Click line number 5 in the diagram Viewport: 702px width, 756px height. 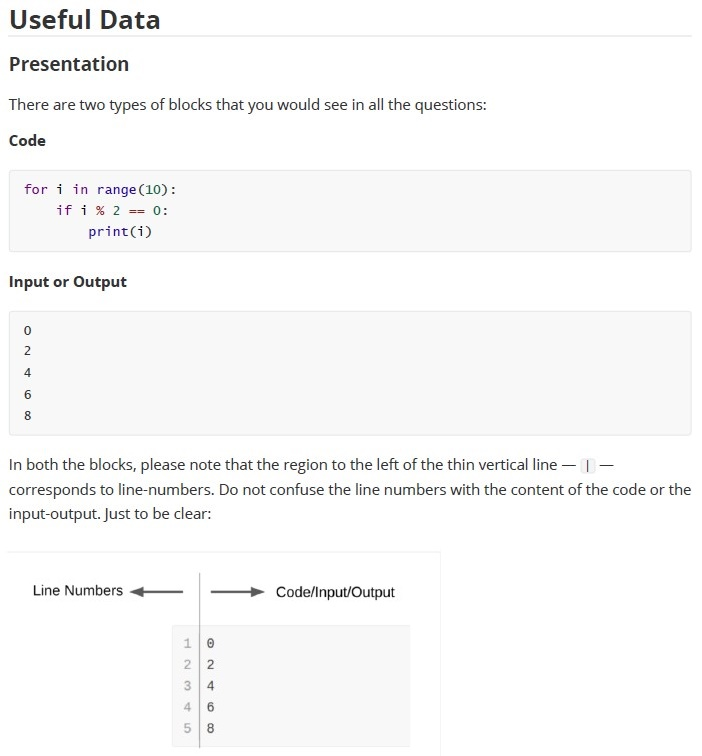[187, 728]
